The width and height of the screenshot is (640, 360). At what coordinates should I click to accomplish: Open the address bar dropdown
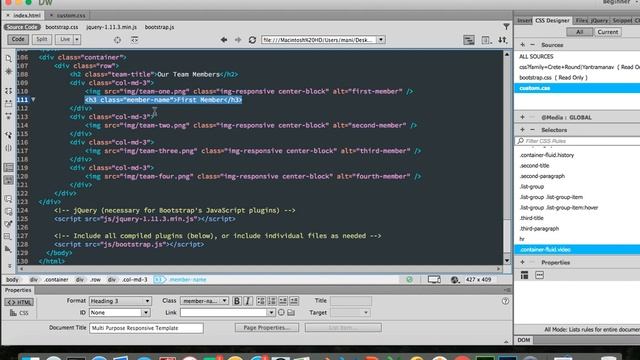pos(381,40)
